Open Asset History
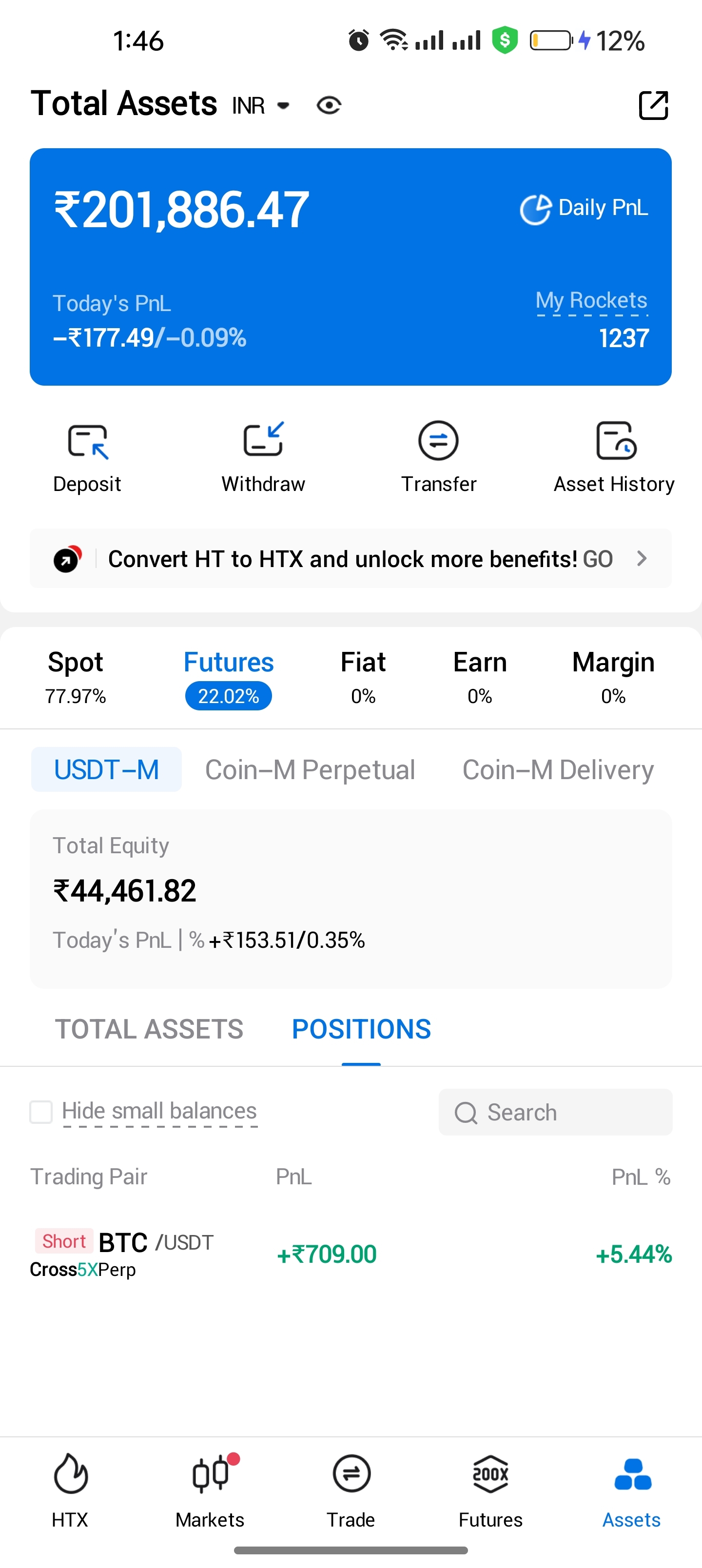The image size is (702, 1568). click(x=614, y=441)
